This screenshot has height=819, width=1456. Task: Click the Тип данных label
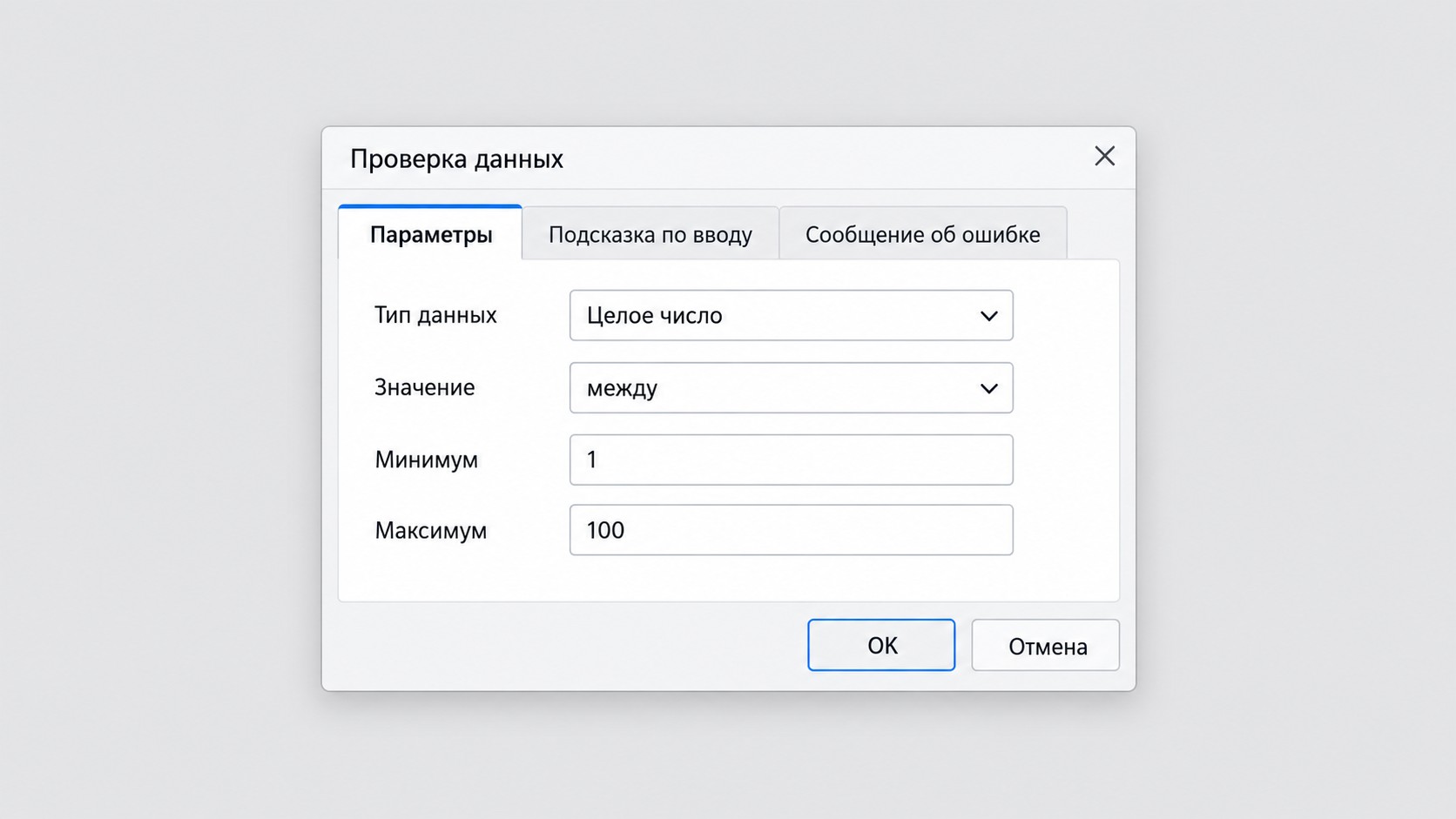[435, 315]
